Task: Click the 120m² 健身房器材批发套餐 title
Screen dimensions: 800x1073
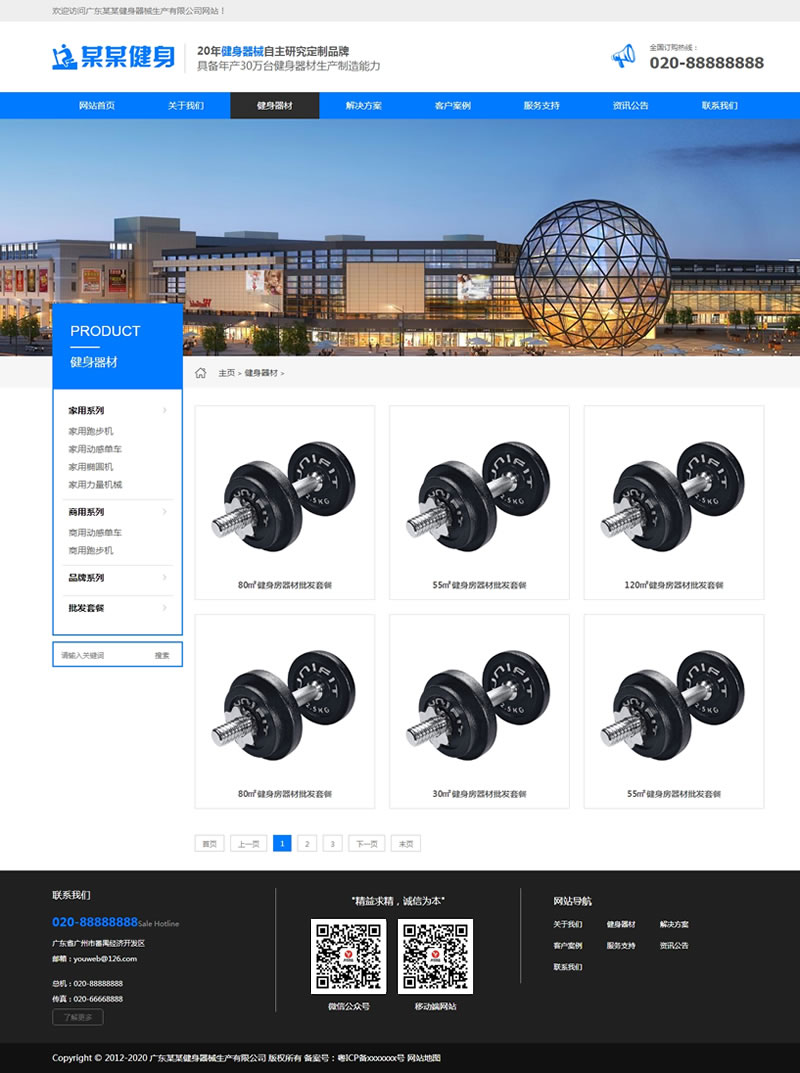Action: click(673, 585)
